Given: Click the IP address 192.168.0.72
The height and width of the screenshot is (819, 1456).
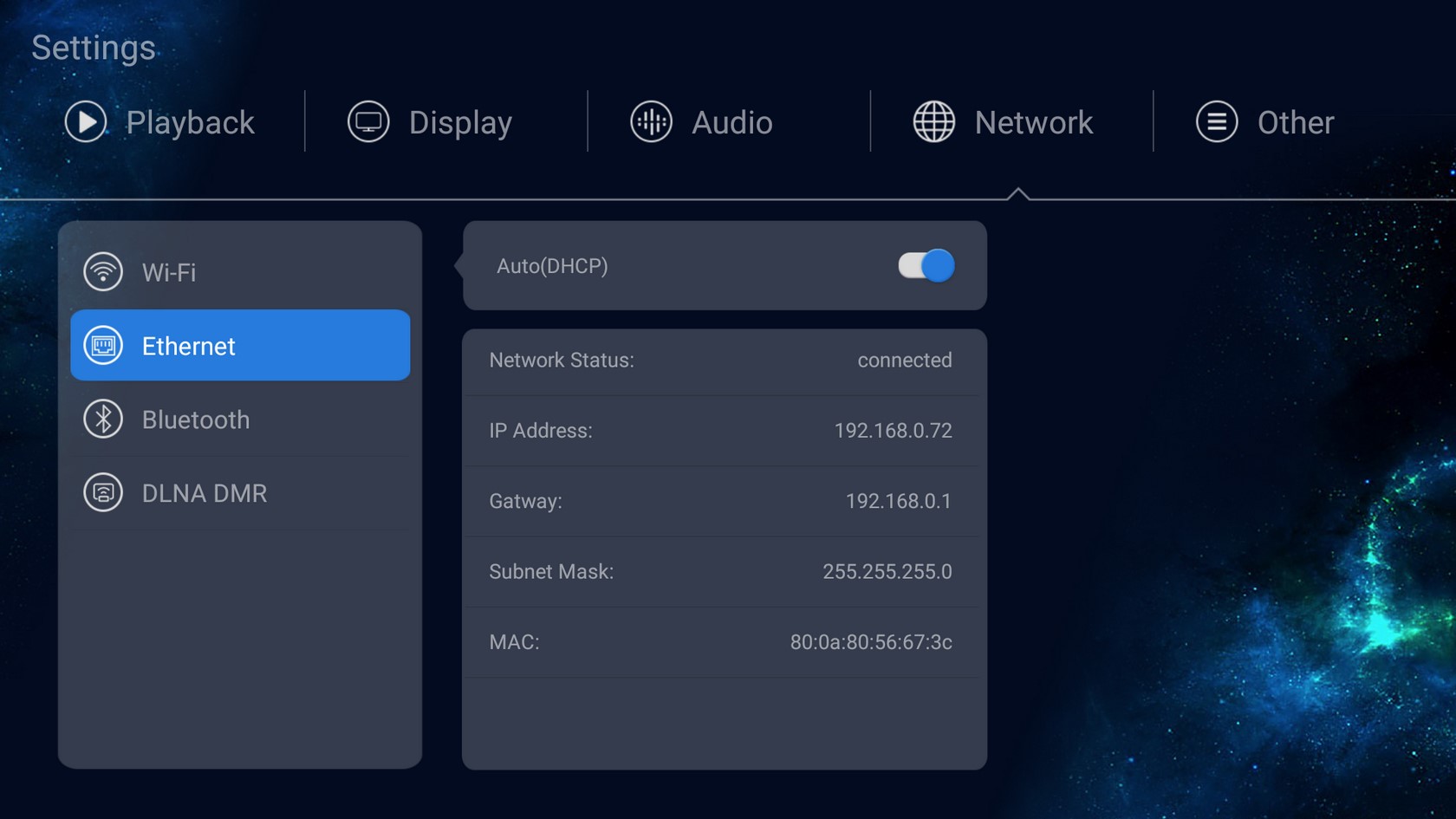Looking at the screenshot, I should point(893,431).
